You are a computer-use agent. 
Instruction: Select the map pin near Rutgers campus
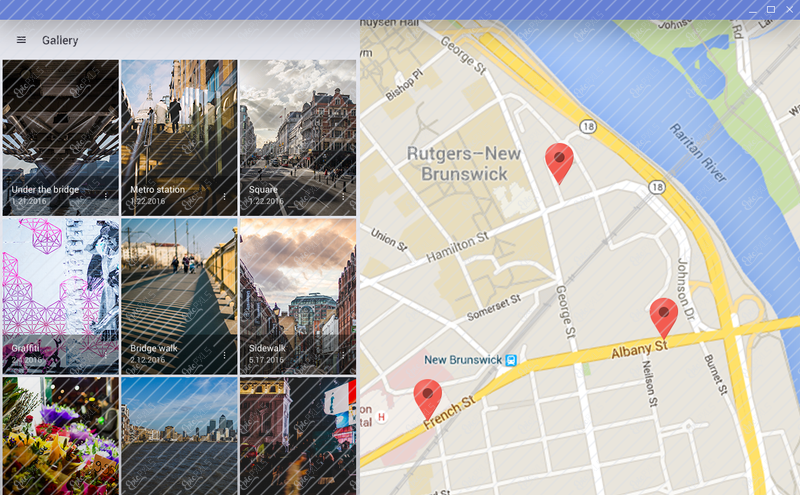click(x=559, y=163)
